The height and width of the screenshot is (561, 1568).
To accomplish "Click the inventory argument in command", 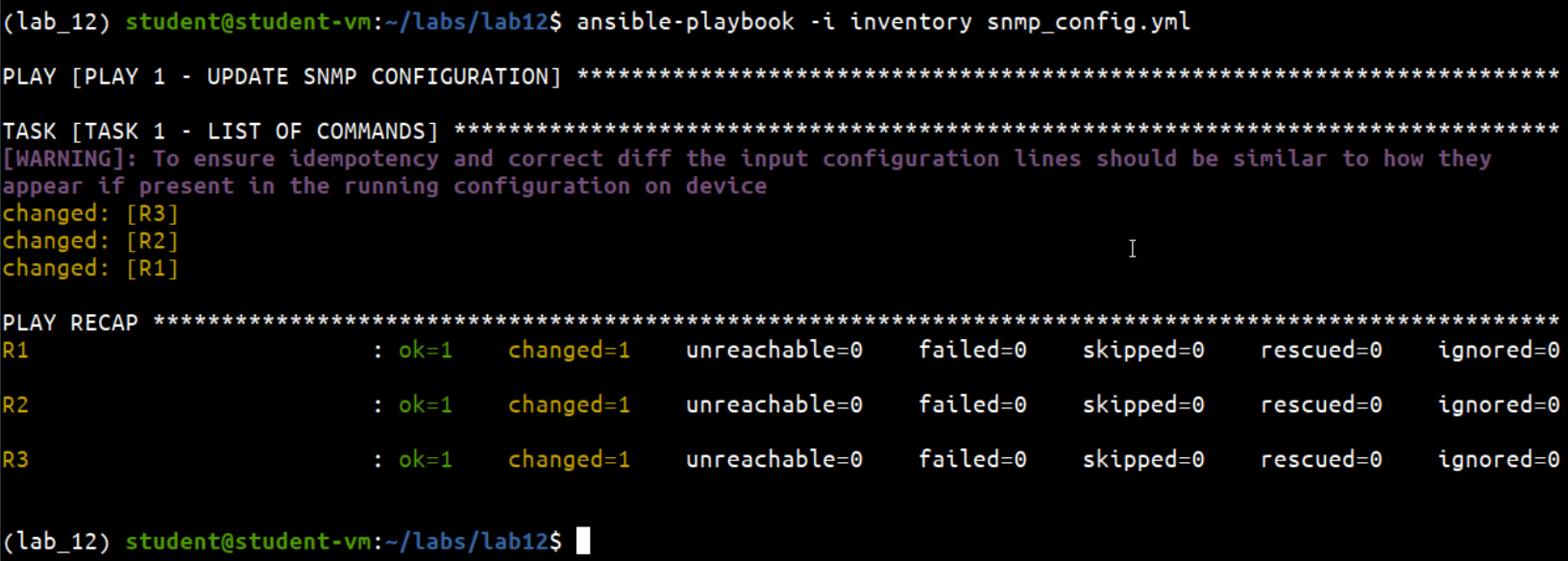I will pyautogui.click(x=911, y=22).
